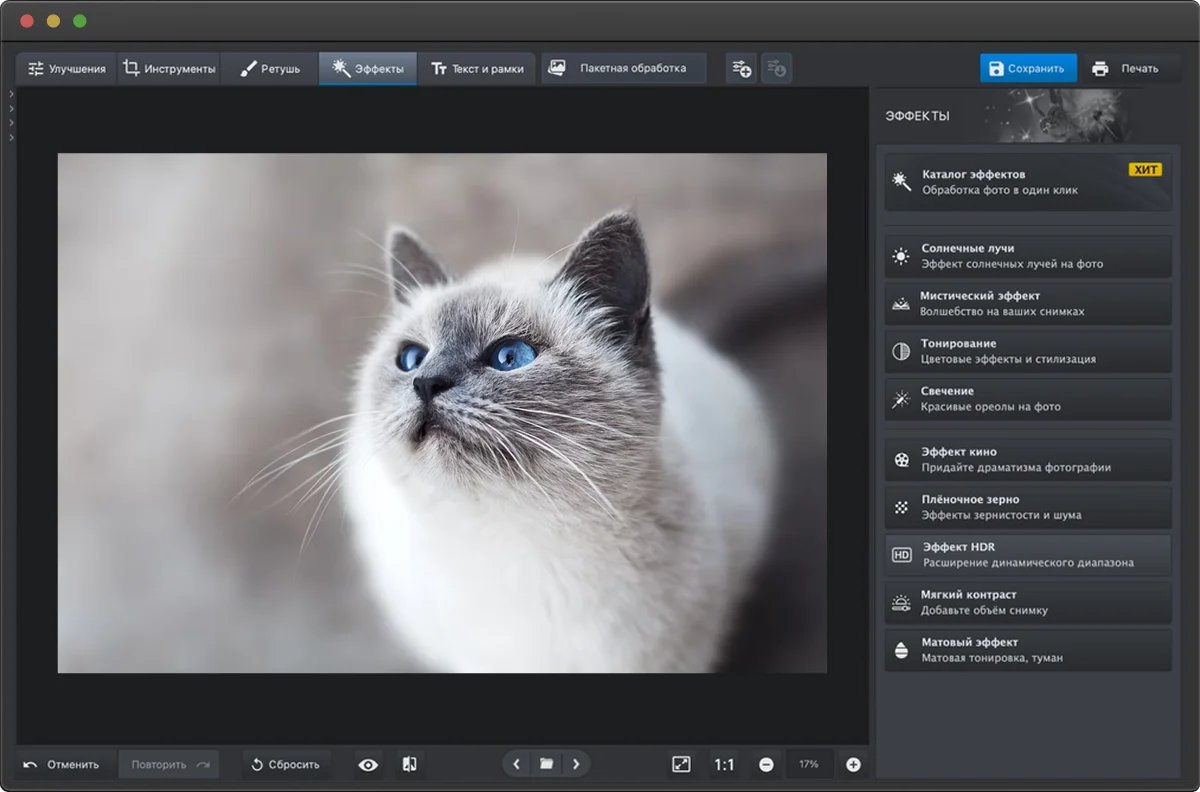This screenshot has height=792, width=1200.
Task: Click the Сбросить reset button
Action: [286, 765]
